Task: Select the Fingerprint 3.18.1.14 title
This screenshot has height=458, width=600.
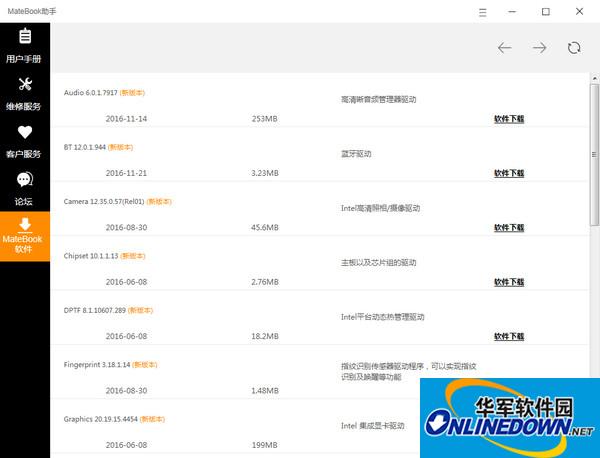Action: coord(97,365)
